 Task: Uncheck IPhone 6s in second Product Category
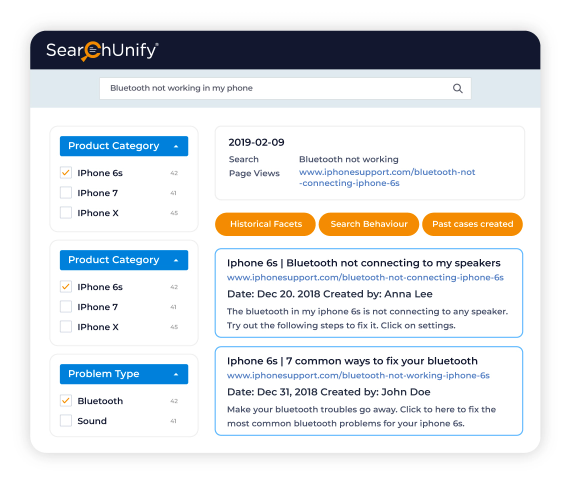[66, 287]
